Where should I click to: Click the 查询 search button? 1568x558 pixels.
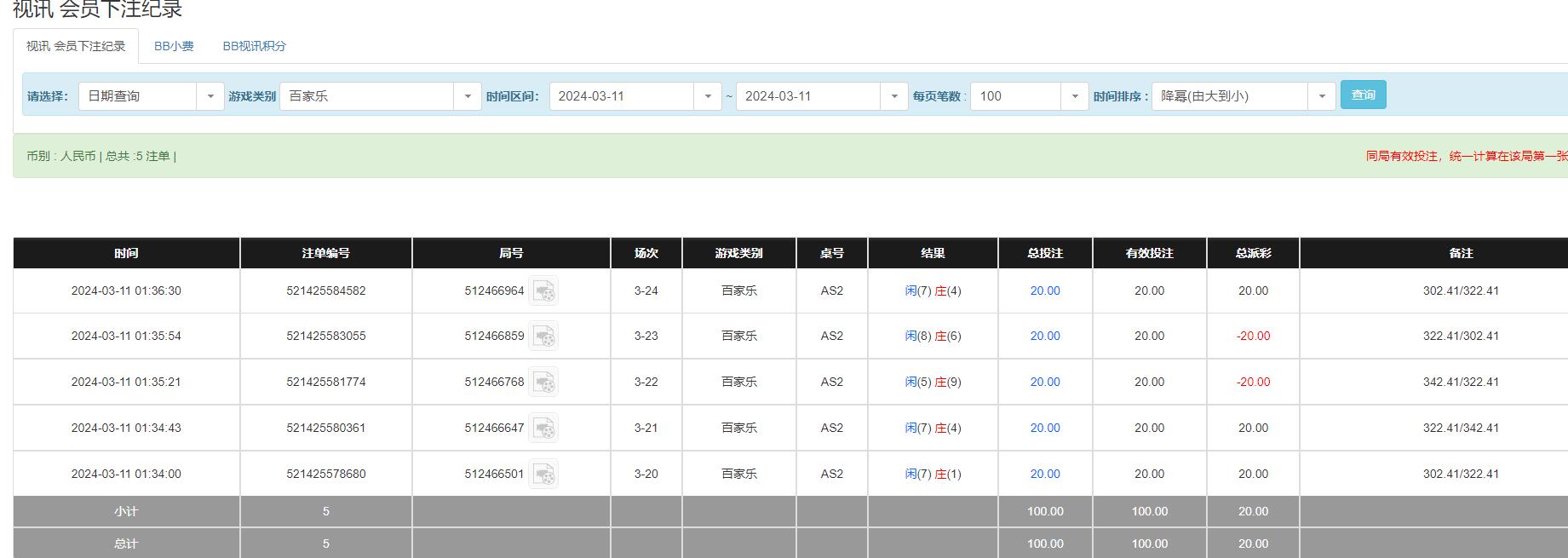click(x=1363, y=95)
